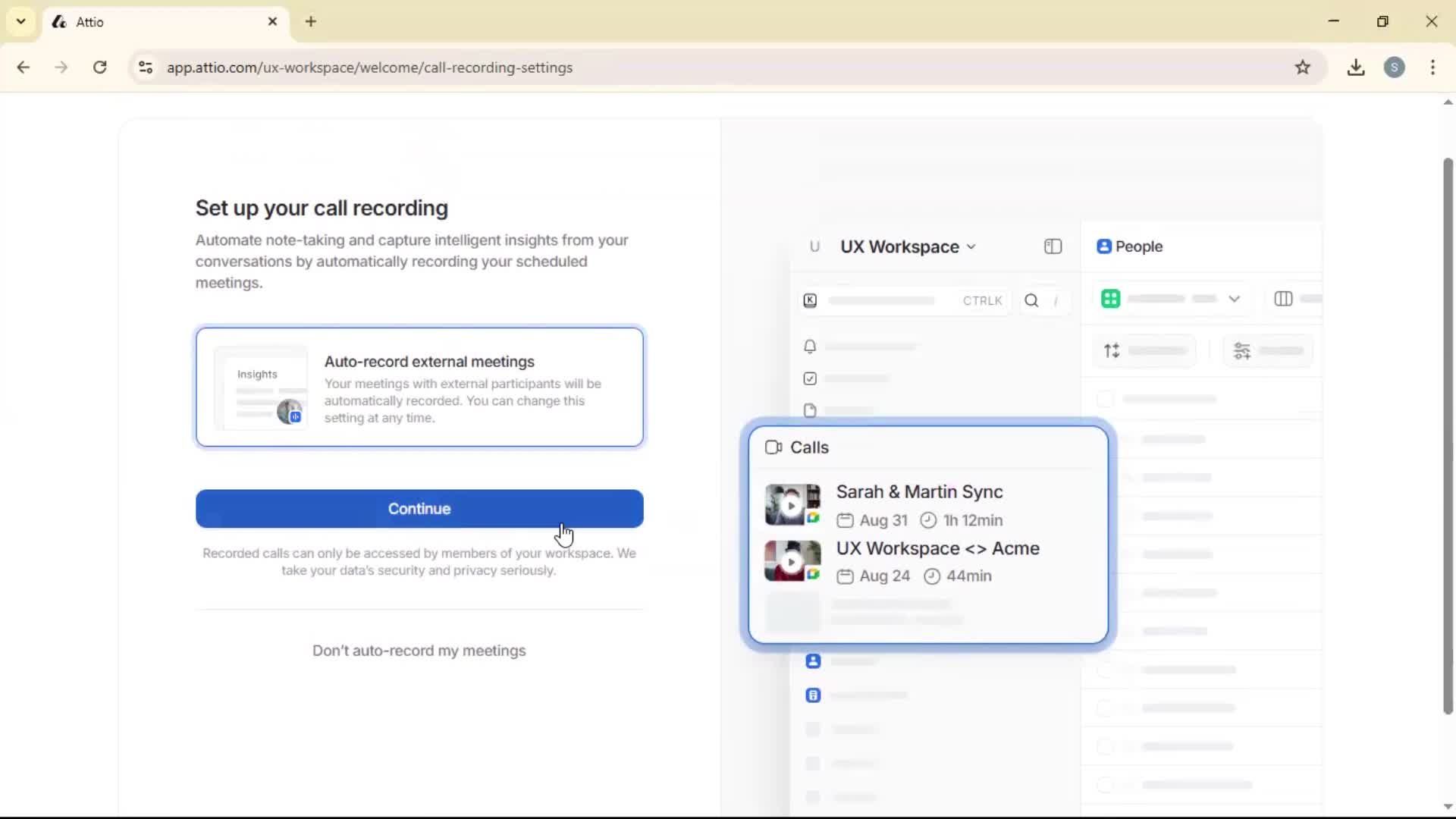Play the Sarah & Martin Sync recording thumbnail
This screenshot has height=819, width=1456.
pyautogui.click(x=792, y=504)
